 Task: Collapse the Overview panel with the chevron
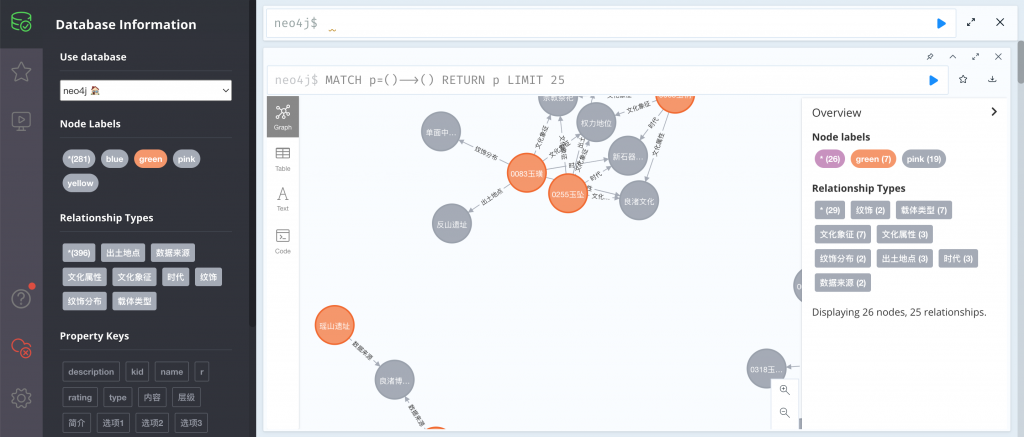point(994,112)
